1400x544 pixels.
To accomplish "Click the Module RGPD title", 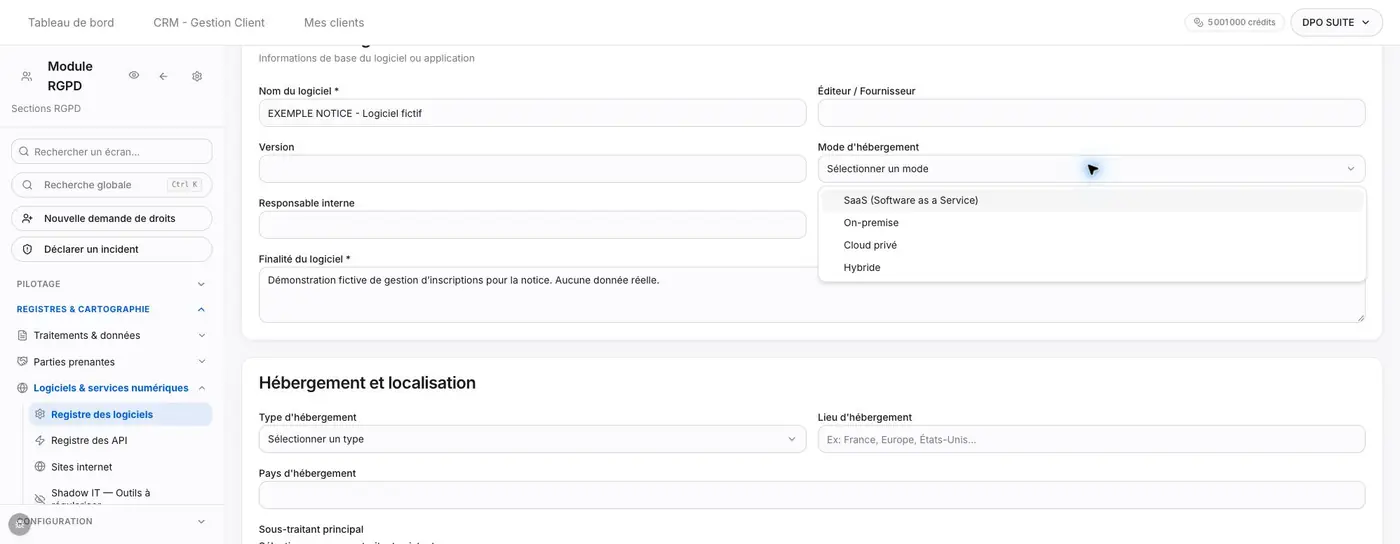I will click(70, 76).
